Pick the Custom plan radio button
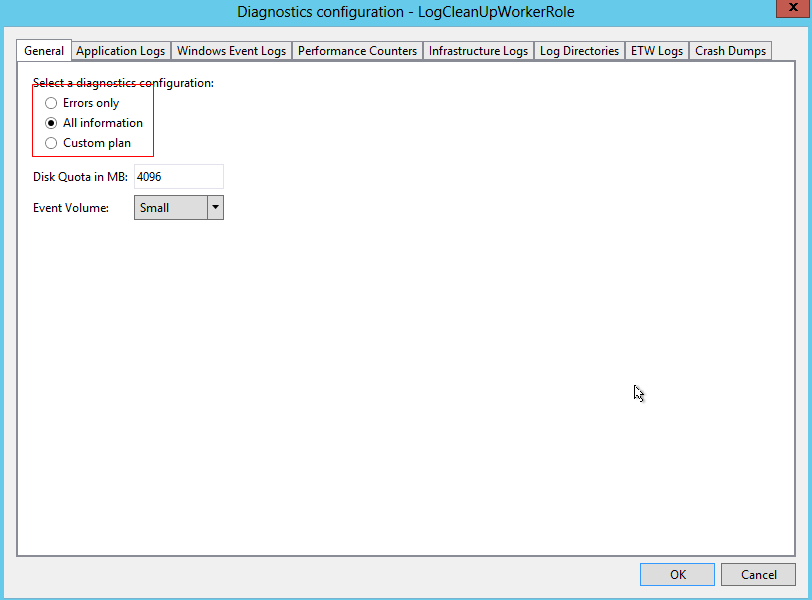This screenshot has height=600, width=812. (x=52, y=143)
